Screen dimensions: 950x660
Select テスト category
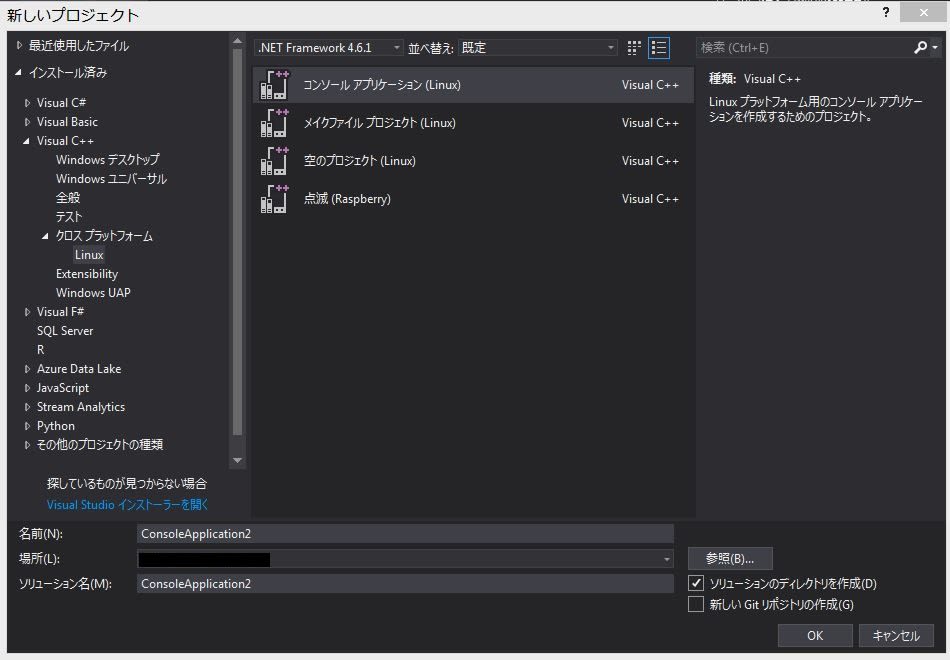tap(68, 216)
